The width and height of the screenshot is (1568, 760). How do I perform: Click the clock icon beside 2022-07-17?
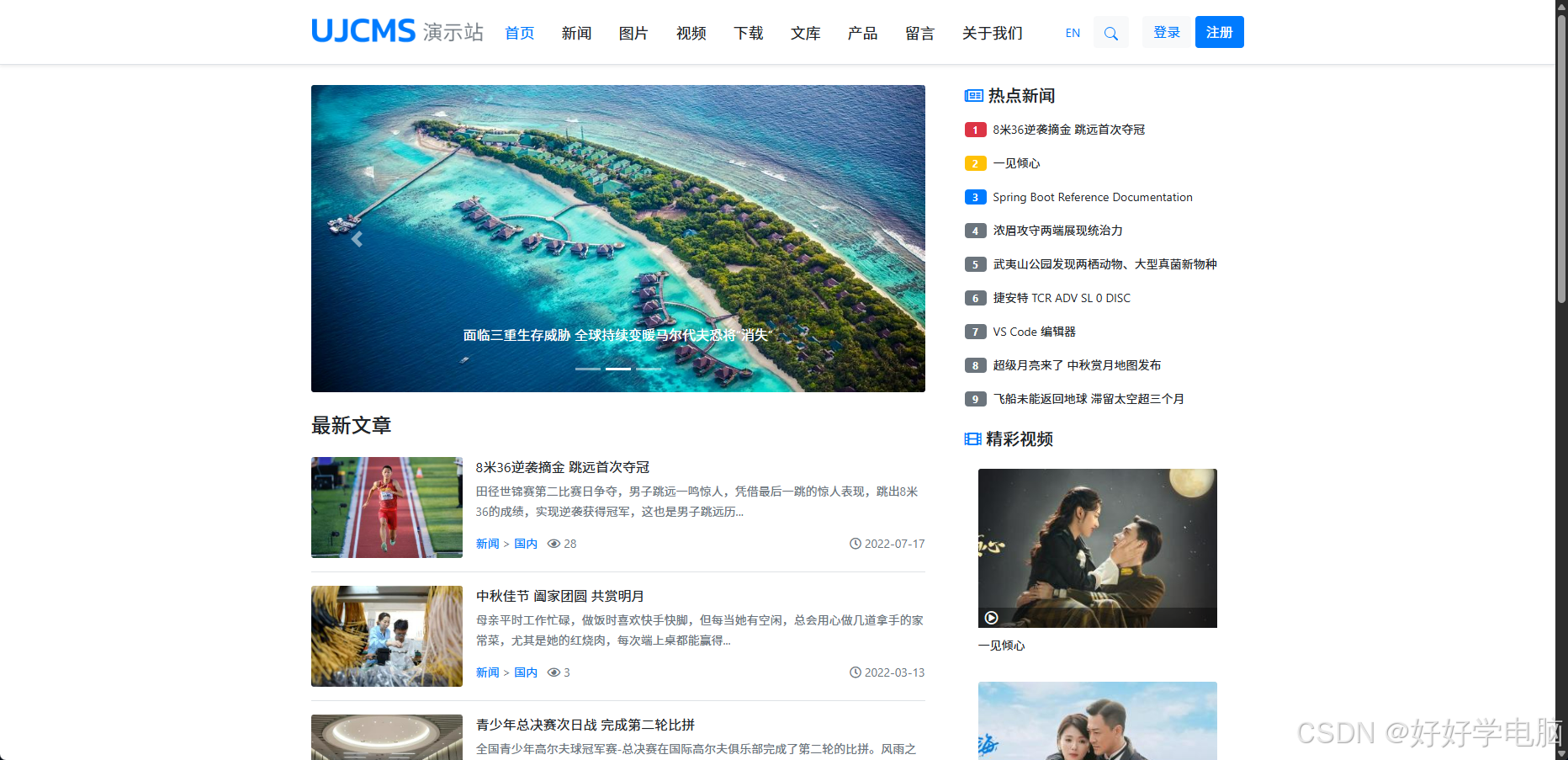[x=856, y=544]
